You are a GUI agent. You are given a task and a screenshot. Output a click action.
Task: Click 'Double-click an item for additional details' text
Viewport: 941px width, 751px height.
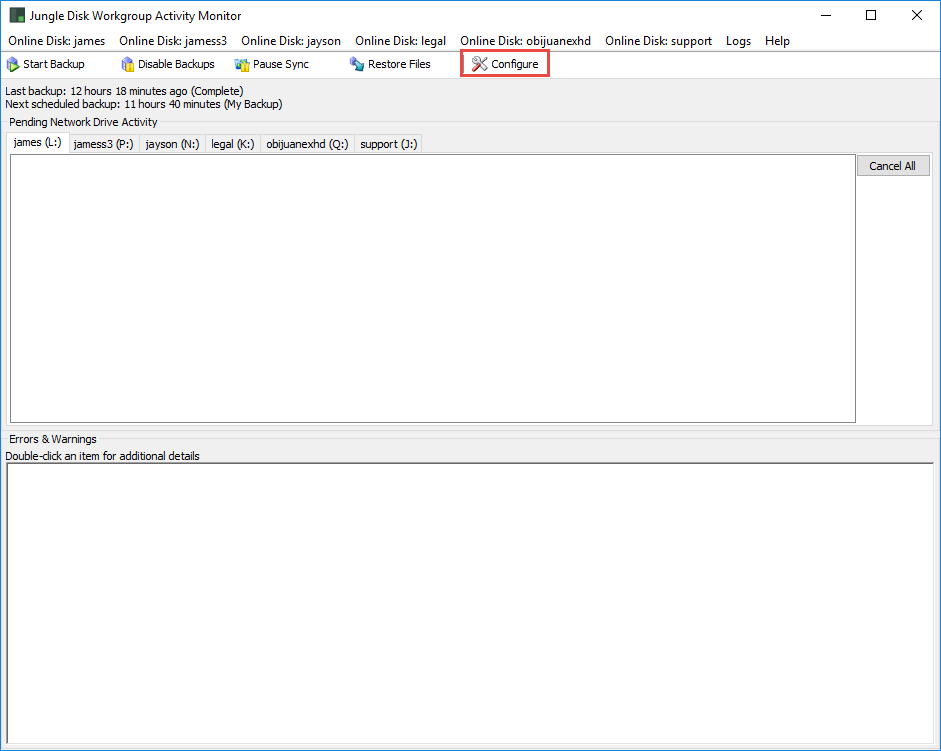102,456
